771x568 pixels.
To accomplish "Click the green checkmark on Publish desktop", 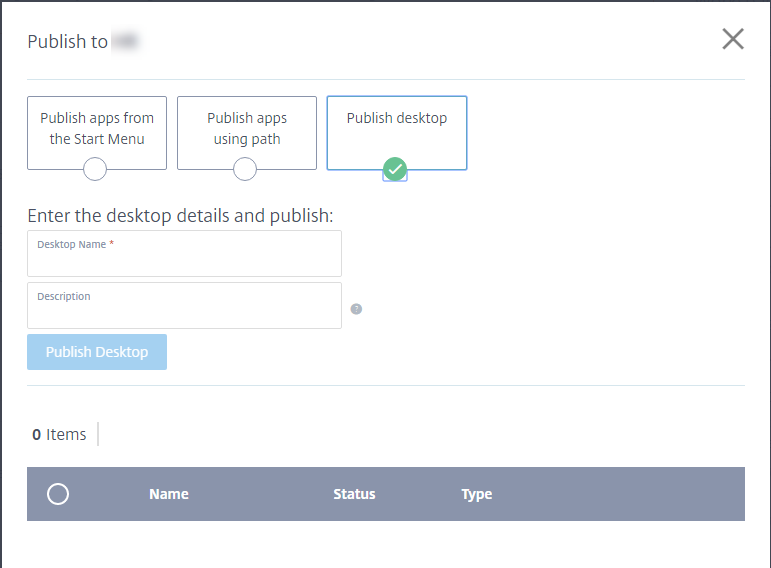I will click(x=395, y=169).
